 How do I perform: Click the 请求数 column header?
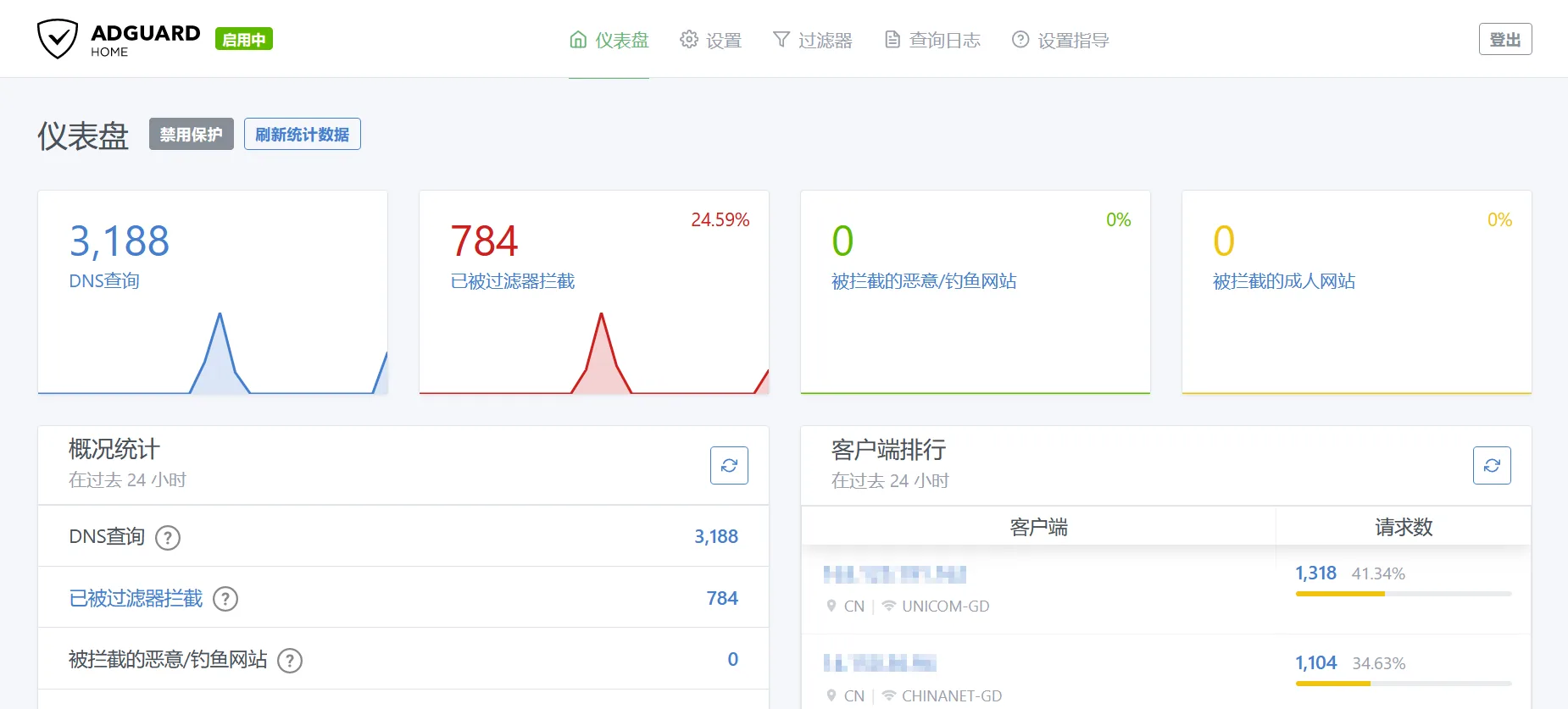click(1404, 527)
